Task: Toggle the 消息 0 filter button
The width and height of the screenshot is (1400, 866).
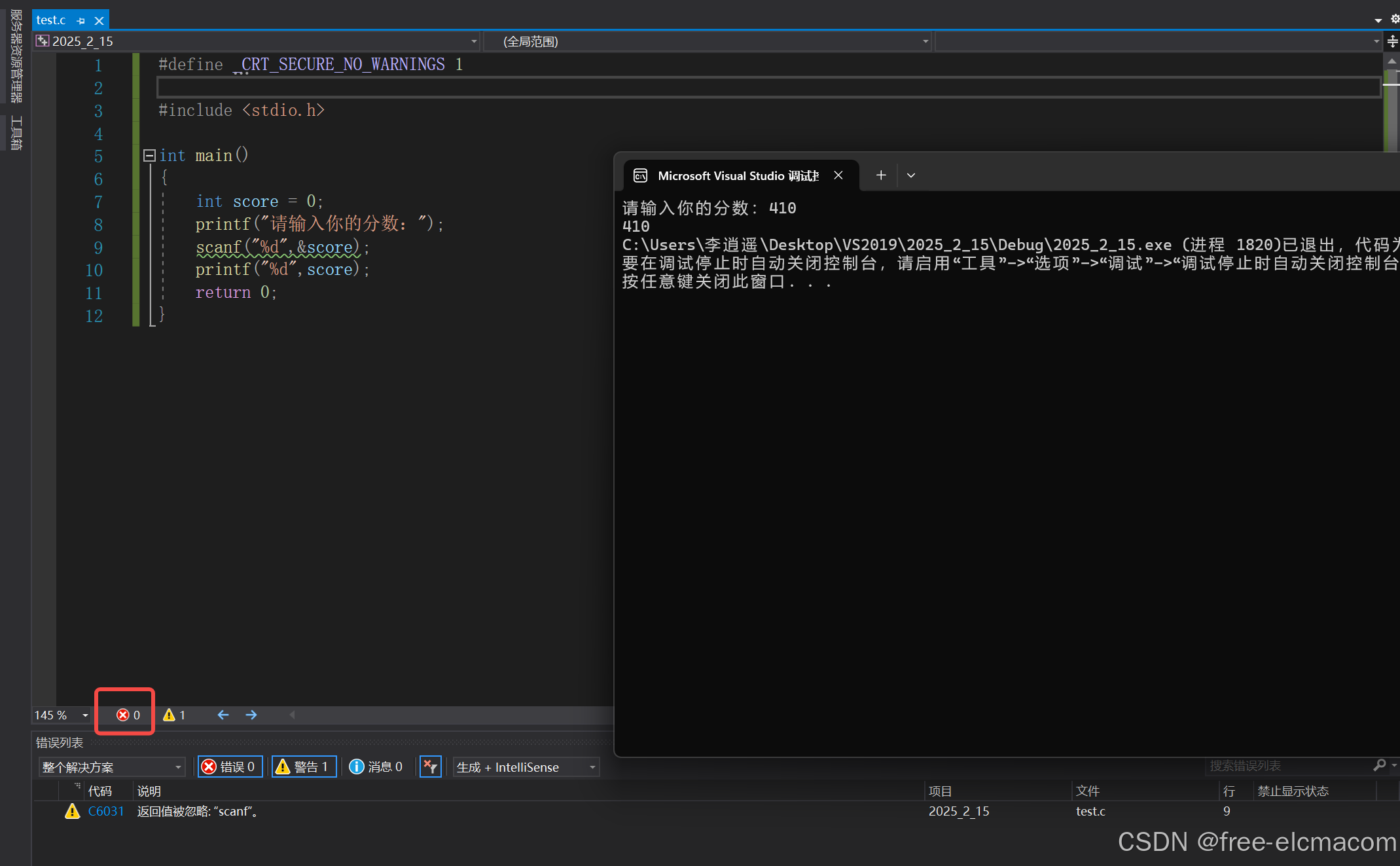Action: pos(376,767)
